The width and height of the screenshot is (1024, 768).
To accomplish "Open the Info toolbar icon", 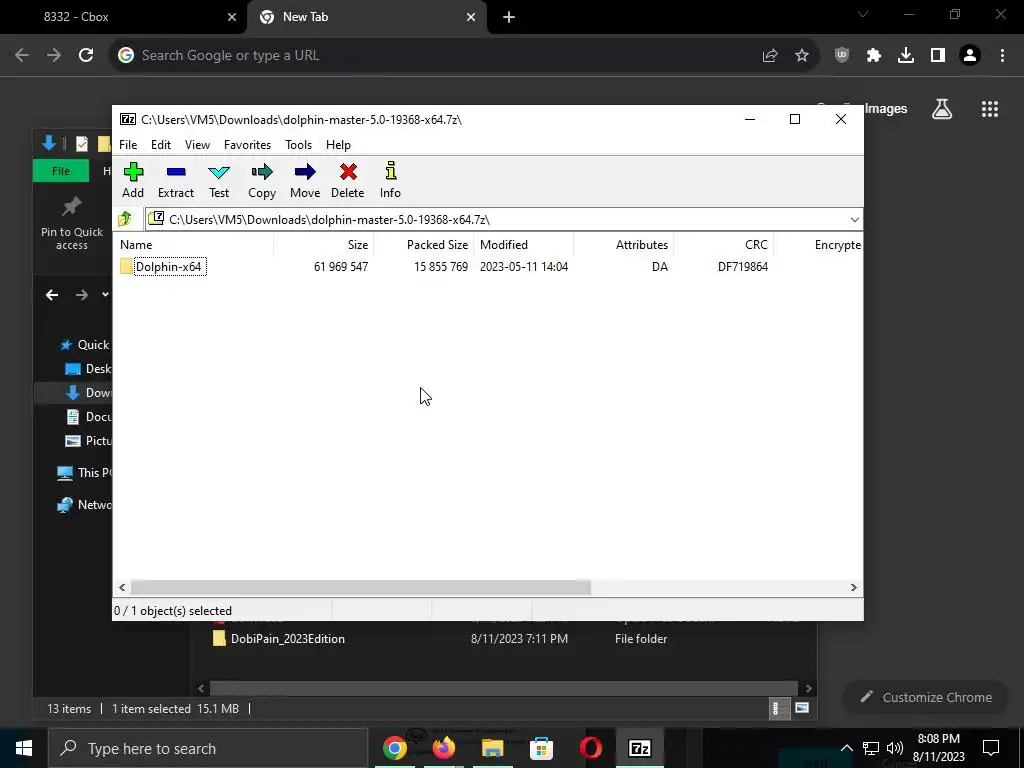I will (390, 180).
